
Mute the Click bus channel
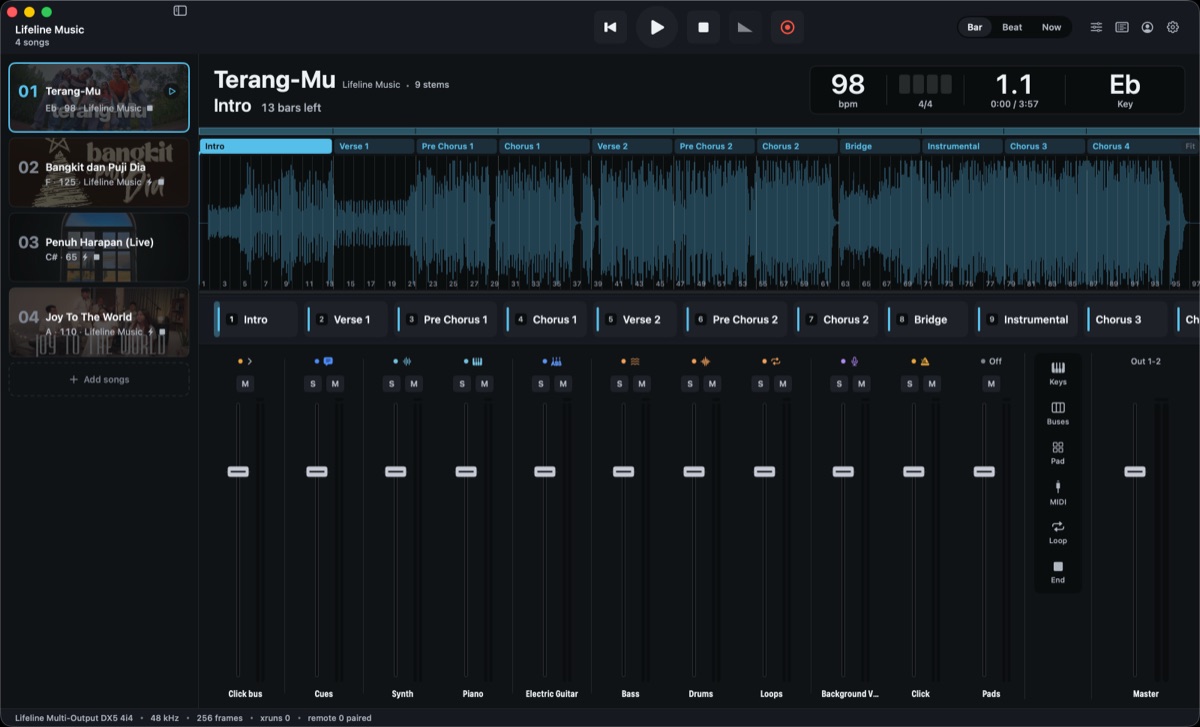(x=245, y=384)
